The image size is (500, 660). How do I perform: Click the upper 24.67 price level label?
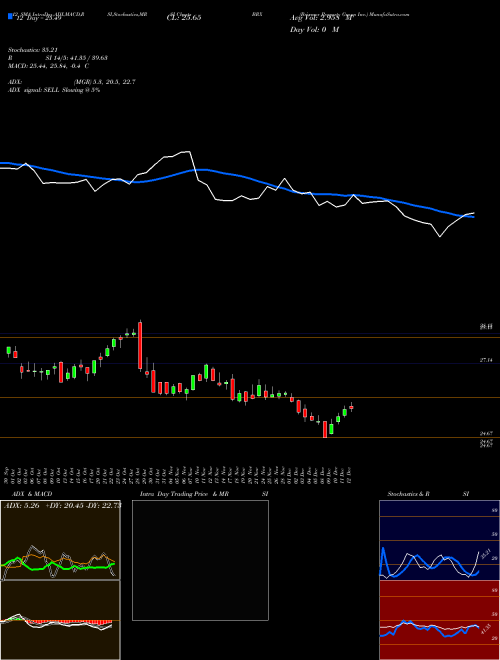coord(486,433)
